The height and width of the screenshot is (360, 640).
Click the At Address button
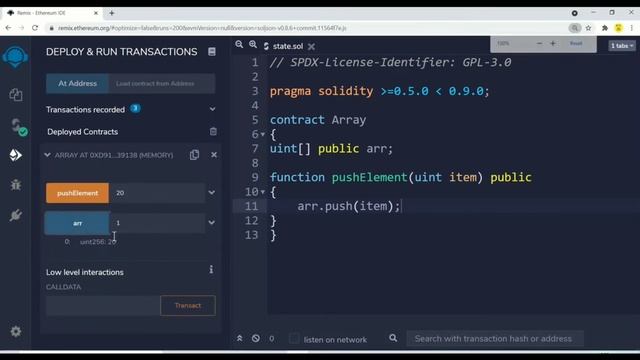pos(77,83)
